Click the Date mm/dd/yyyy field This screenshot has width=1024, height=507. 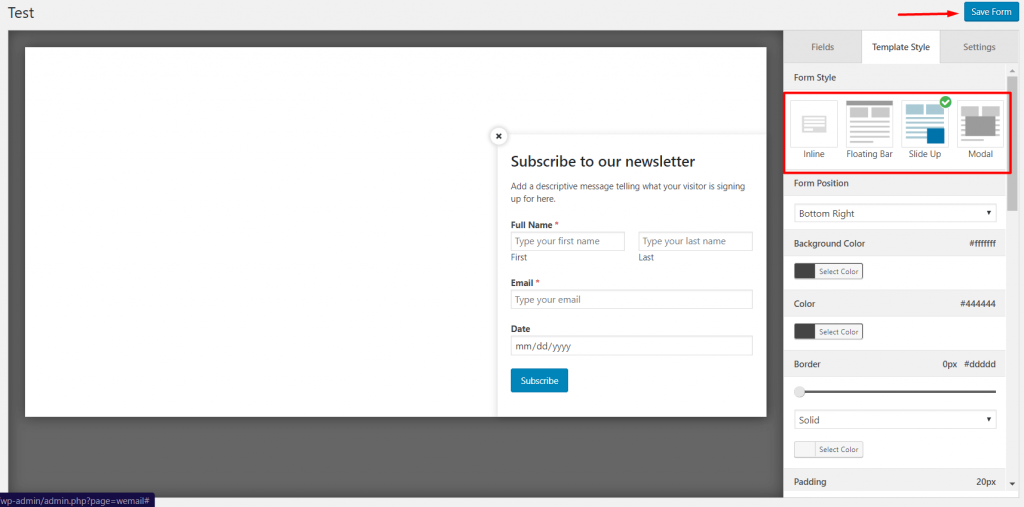point(632,346)
